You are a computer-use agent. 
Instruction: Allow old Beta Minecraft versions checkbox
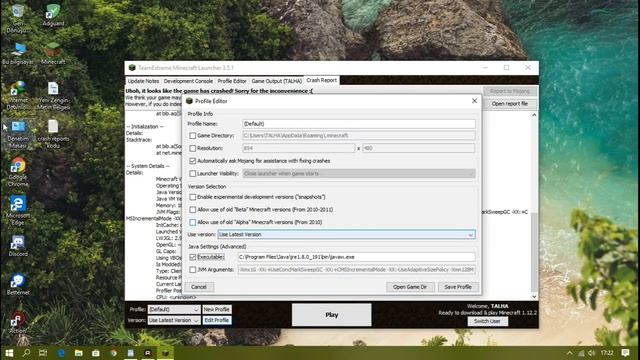192,209
